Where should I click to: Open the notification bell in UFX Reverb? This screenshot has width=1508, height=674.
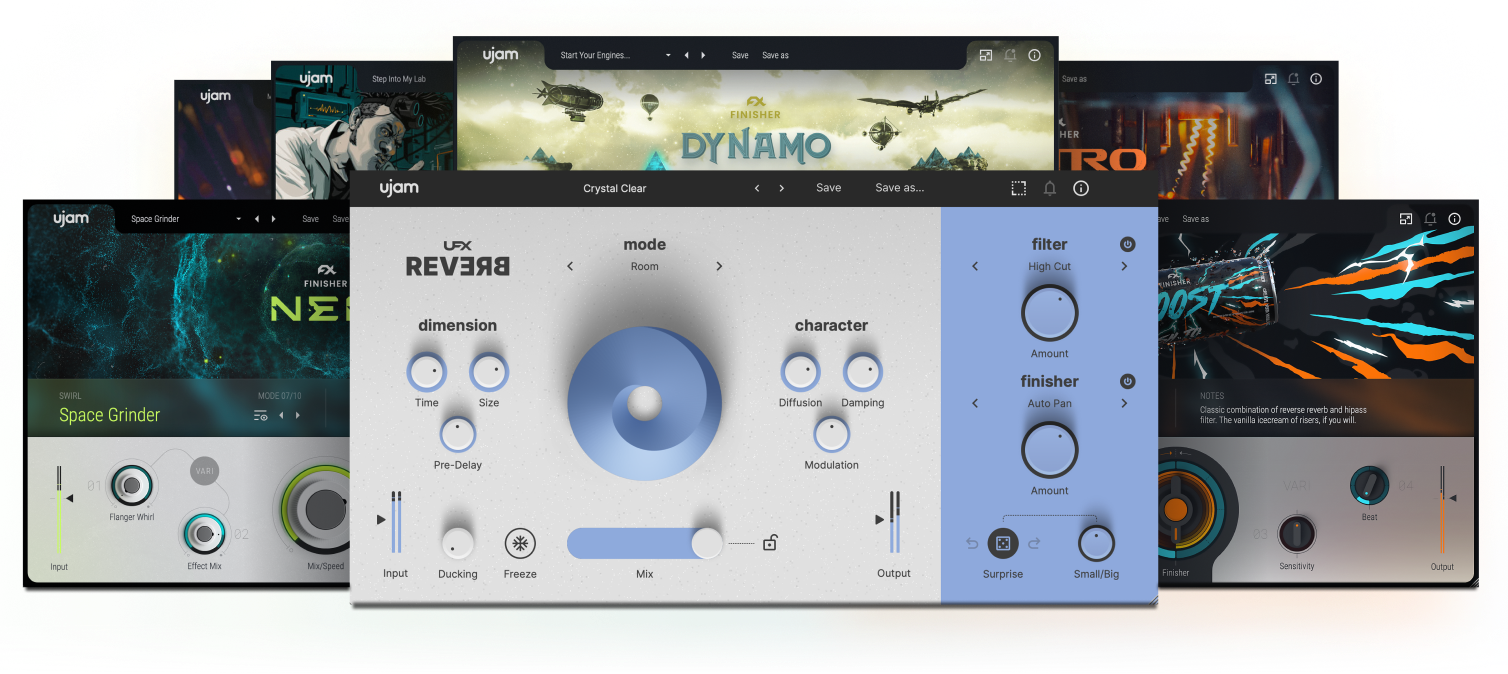1050,188
